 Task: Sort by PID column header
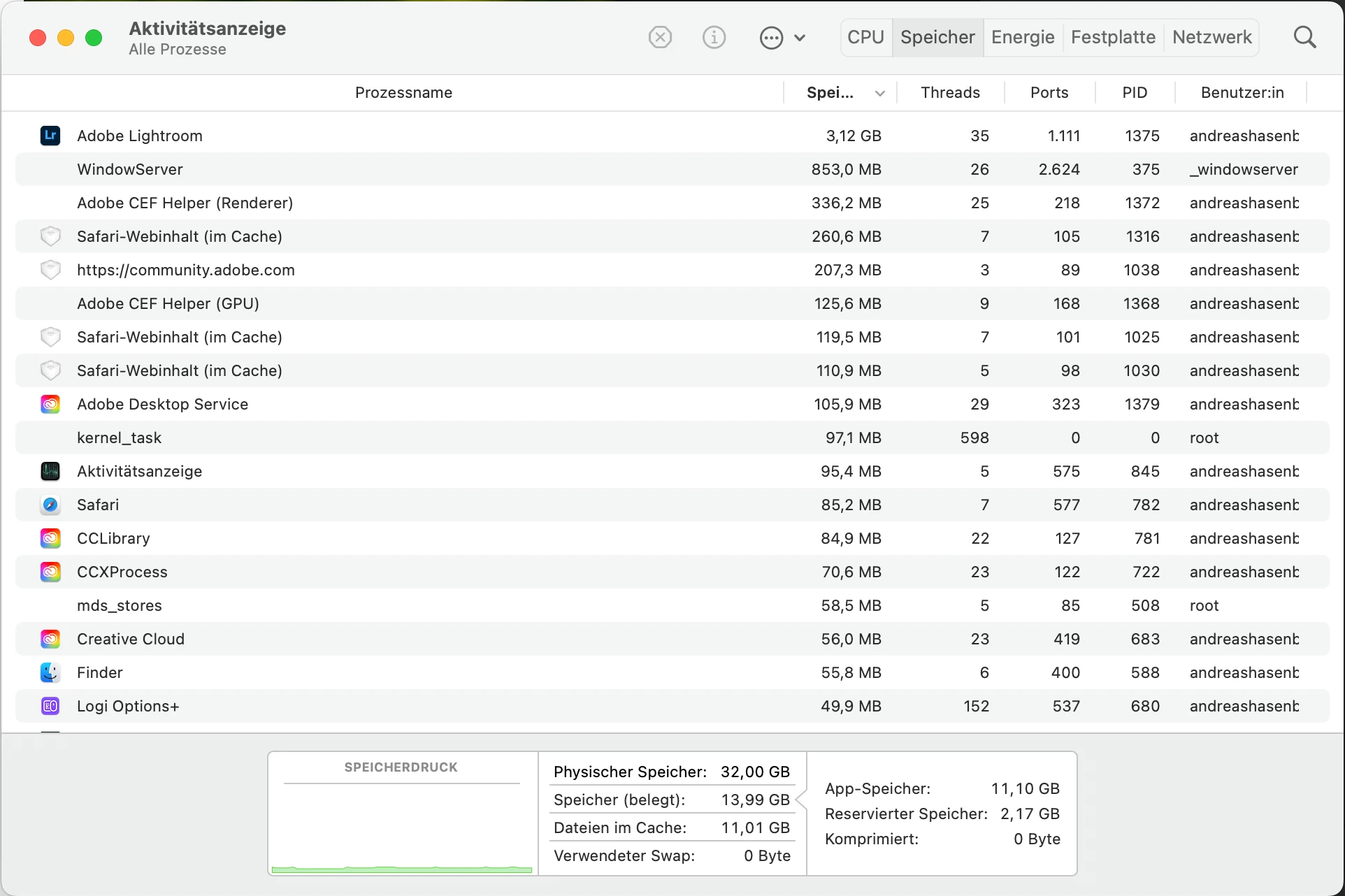coord(1134,93)
